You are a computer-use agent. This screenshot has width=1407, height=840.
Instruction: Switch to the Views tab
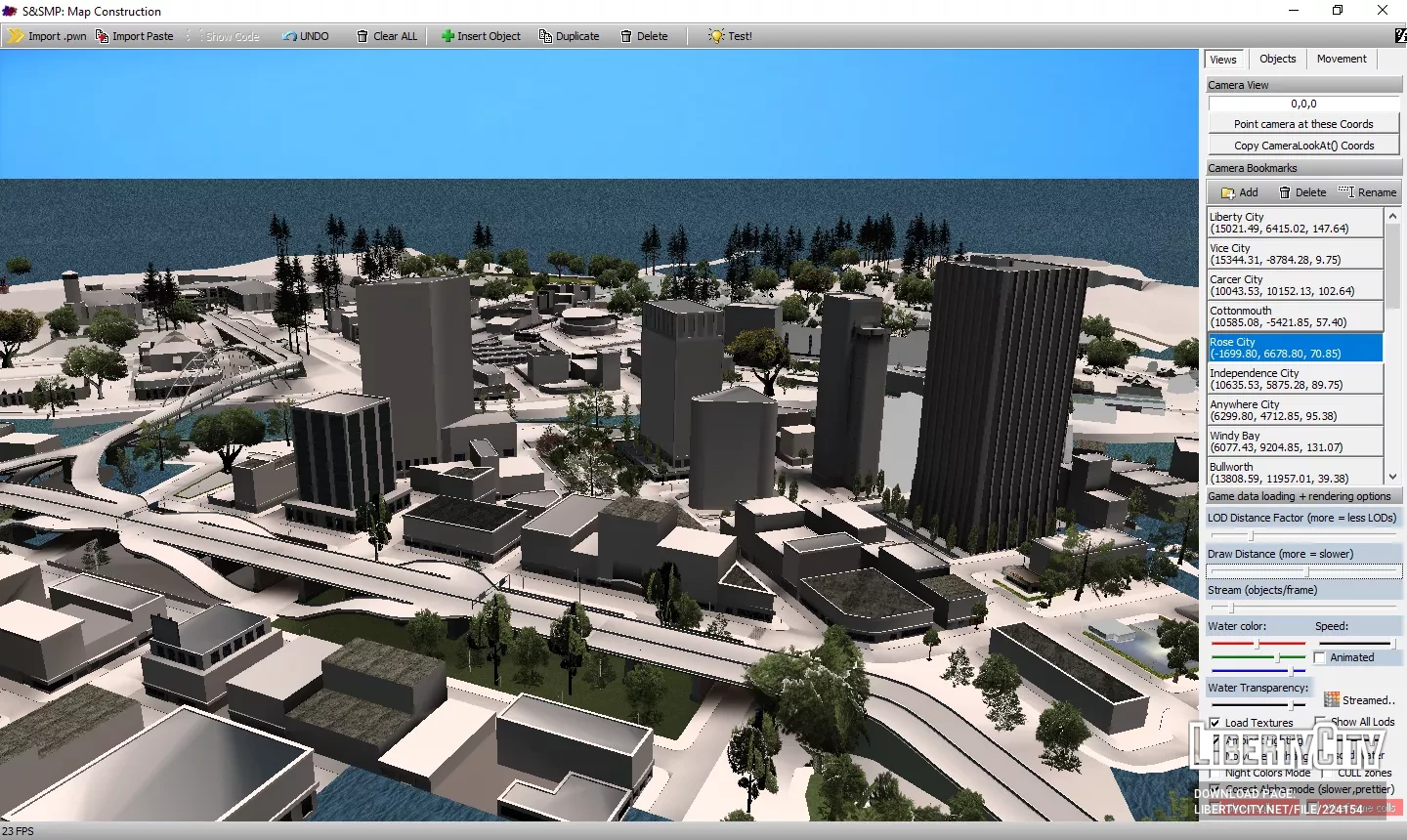click(1223, 60)
